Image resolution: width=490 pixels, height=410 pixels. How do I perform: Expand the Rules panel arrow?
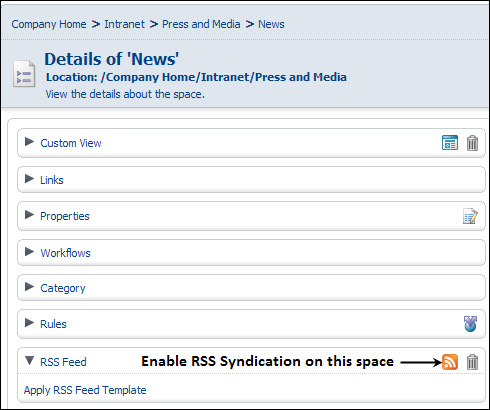click(29, 323)
